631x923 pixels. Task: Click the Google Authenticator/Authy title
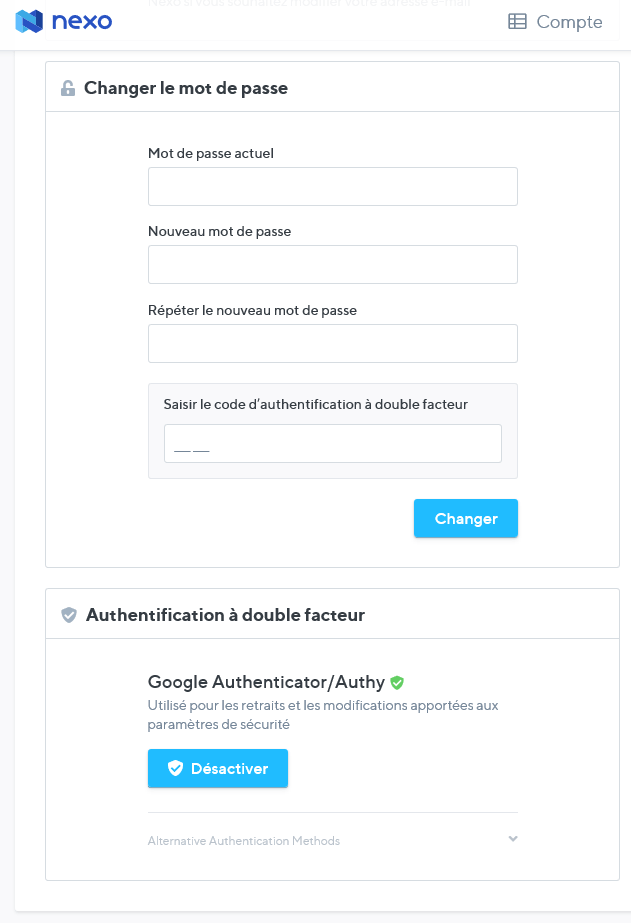pyautogui.click(x=266, y=682)
